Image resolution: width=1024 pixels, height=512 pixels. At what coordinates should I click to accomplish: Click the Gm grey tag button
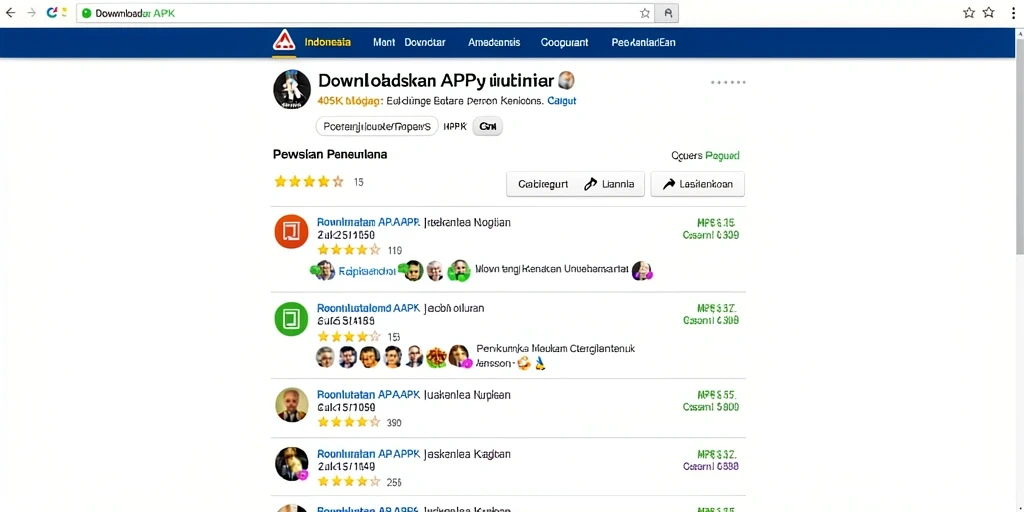click(x=487, y=127)
